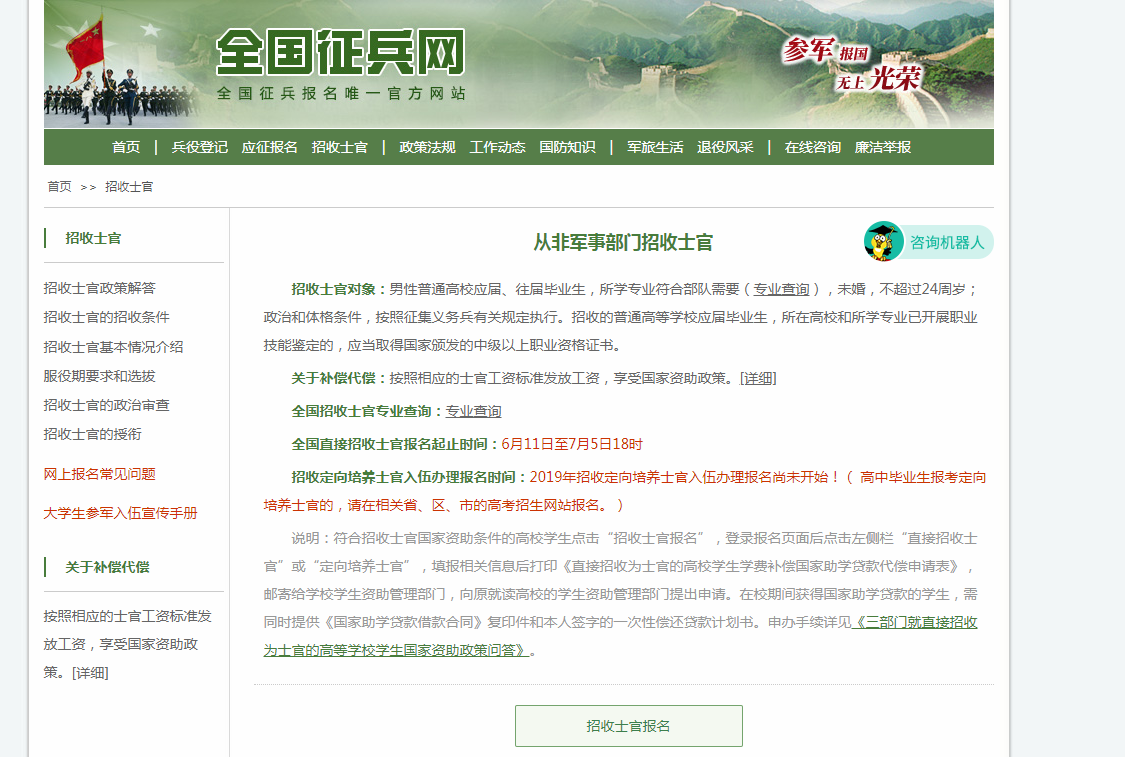Open the 三部门就直接招收为士官 policy Q&A link
This screenshot has width=1125, height=757.
(621, 636)
